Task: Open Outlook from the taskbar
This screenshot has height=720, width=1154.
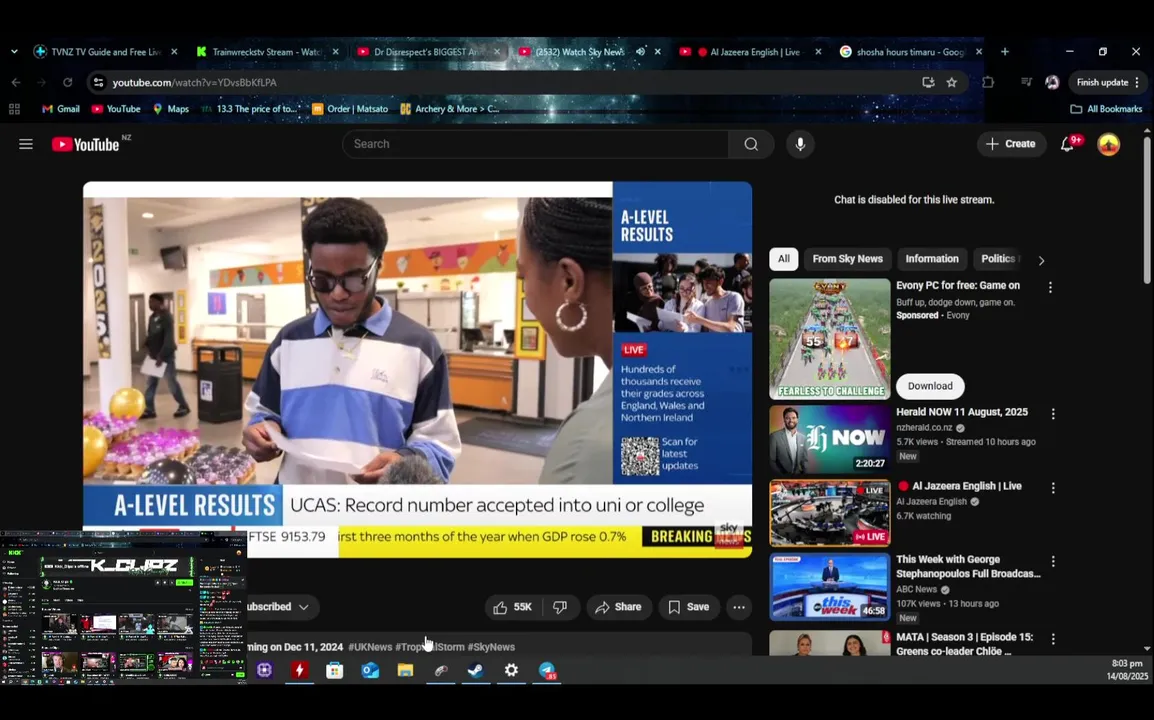Action: click(x=370, y=671)
